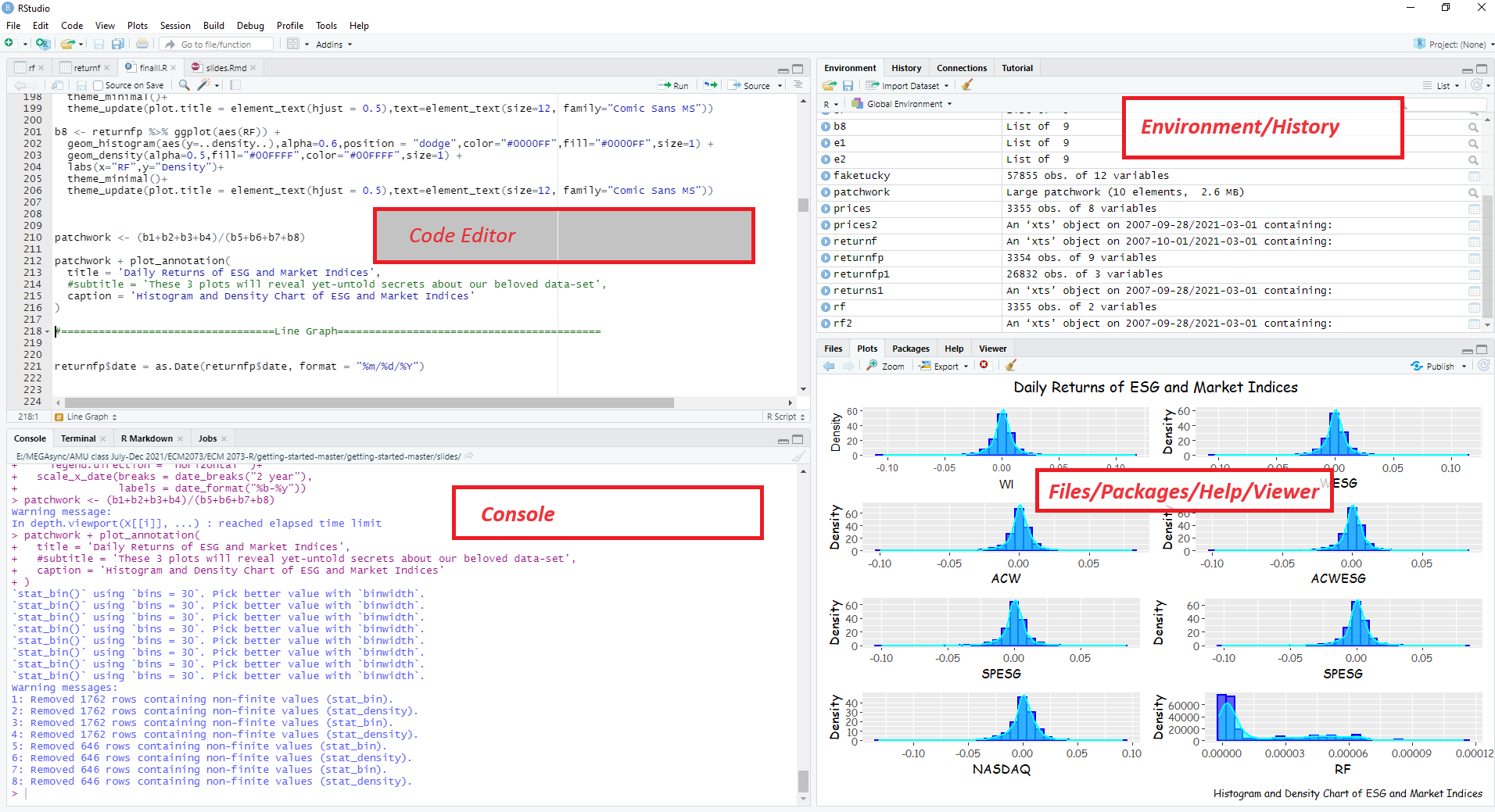Expand the e2 list object in Environment
The width and height of the screenshot is (1495, 812).
(x=826, y=159)
